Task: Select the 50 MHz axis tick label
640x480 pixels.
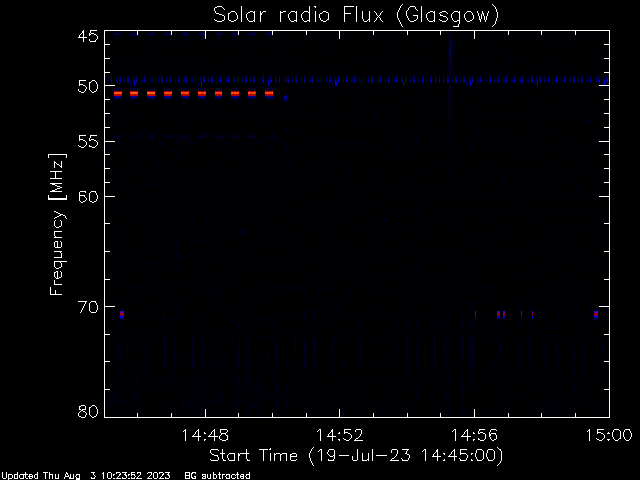Action: (88, 87)
